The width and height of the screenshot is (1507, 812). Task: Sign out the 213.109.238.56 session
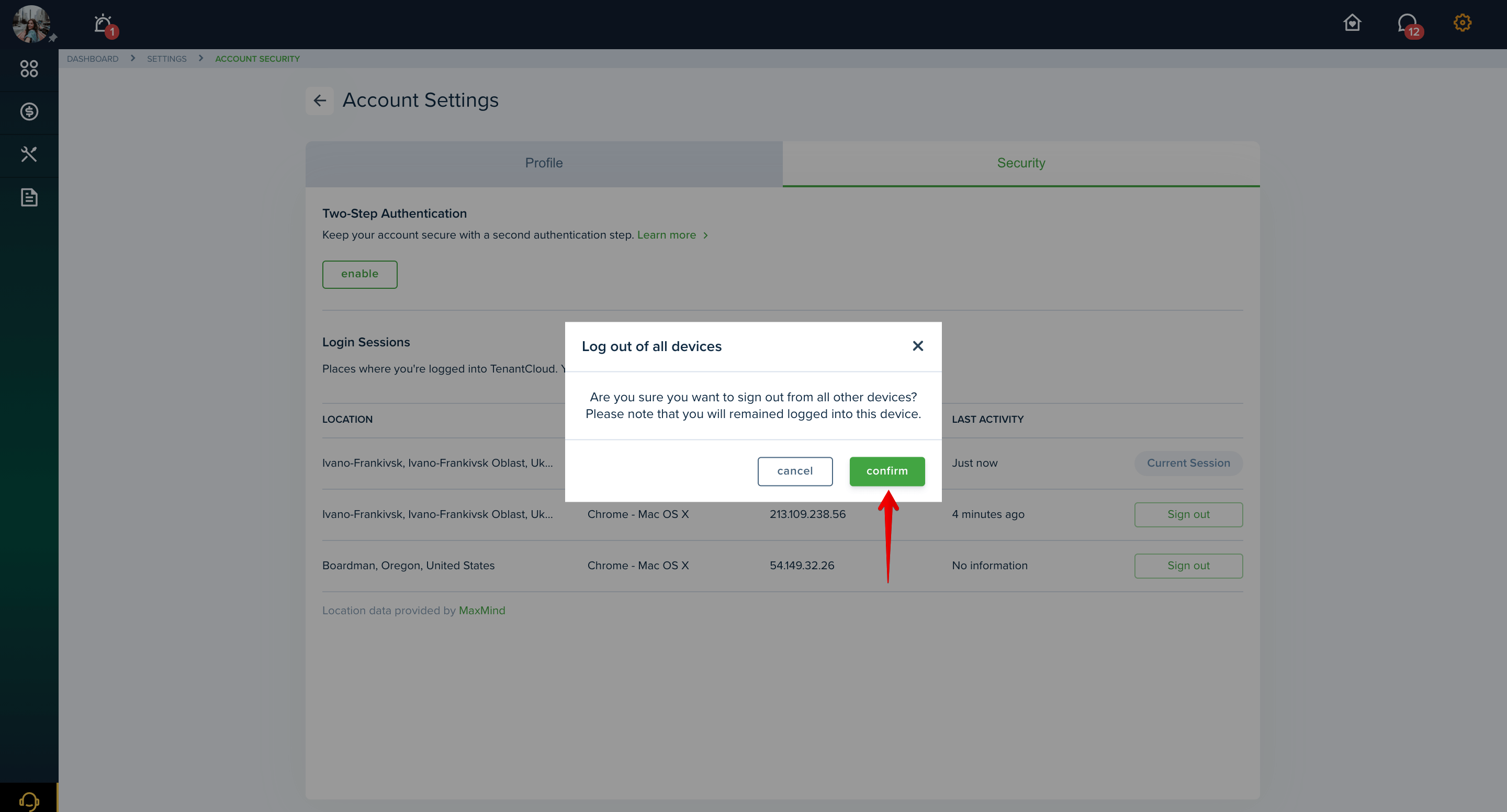click(x=1188, y=515)
